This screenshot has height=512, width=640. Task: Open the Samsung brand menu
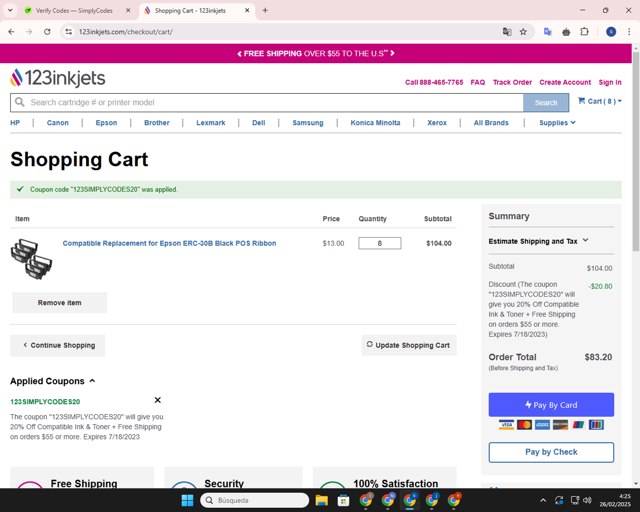point(308,123)
